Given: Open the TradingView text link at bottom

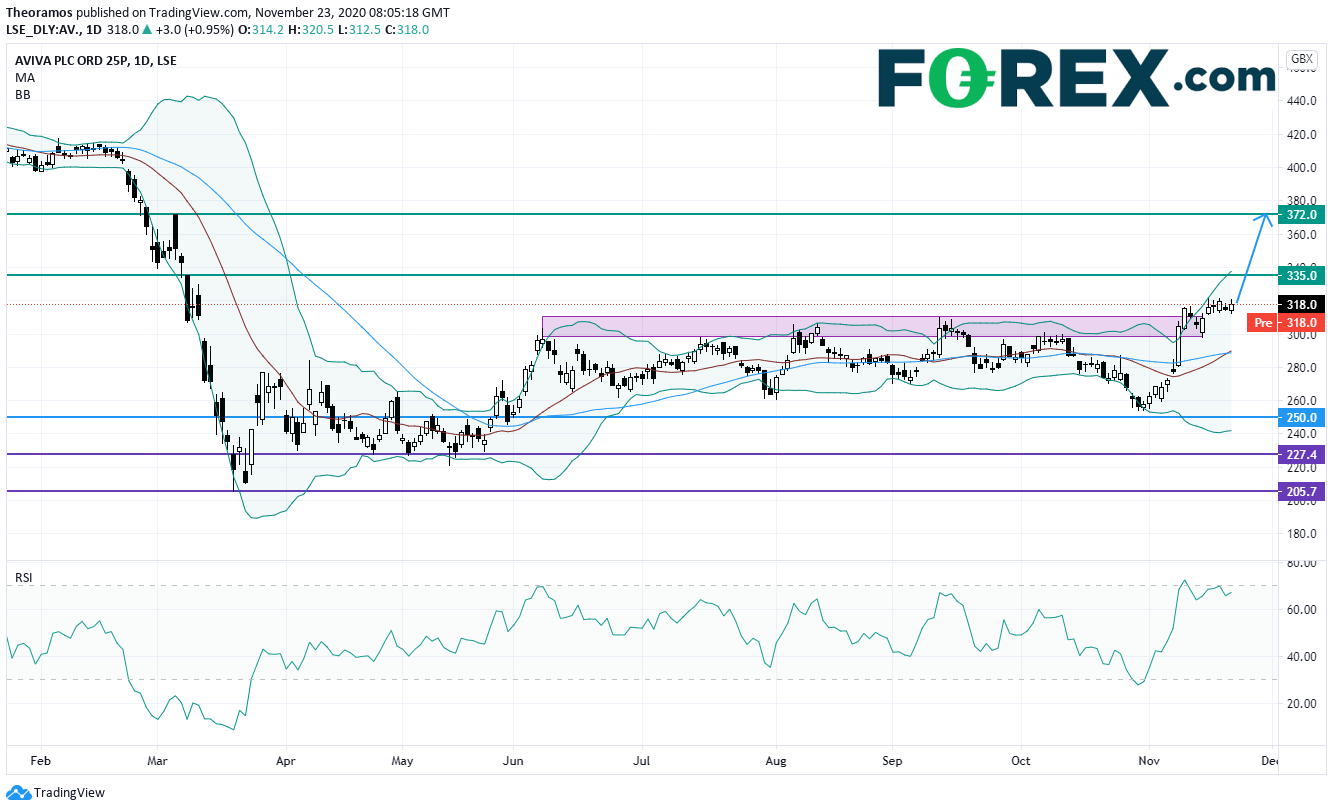Looking at the screenshot, I should 68,793.
